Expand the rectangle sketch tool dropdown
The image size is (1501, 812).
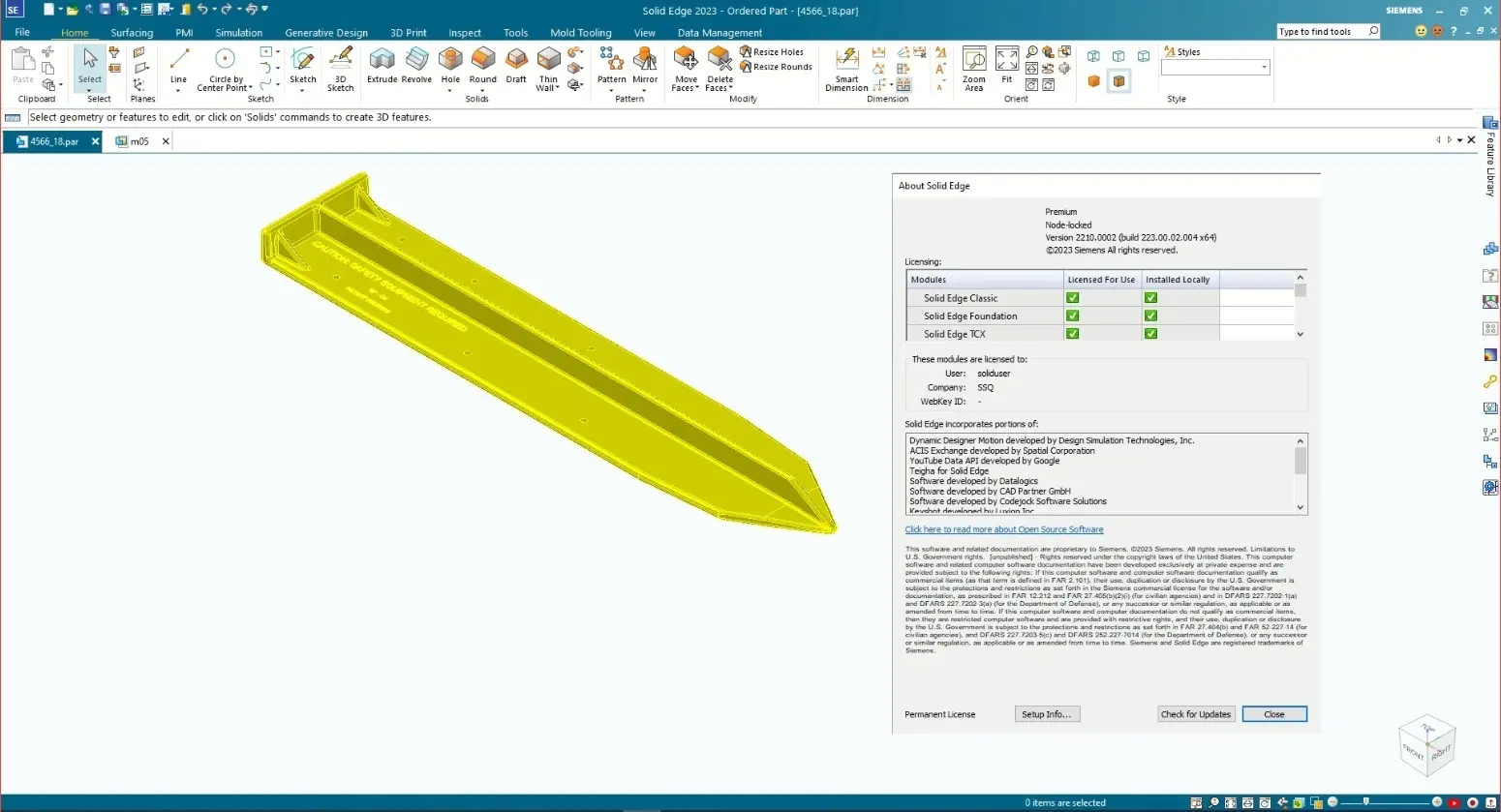click(x=278, y=51)
